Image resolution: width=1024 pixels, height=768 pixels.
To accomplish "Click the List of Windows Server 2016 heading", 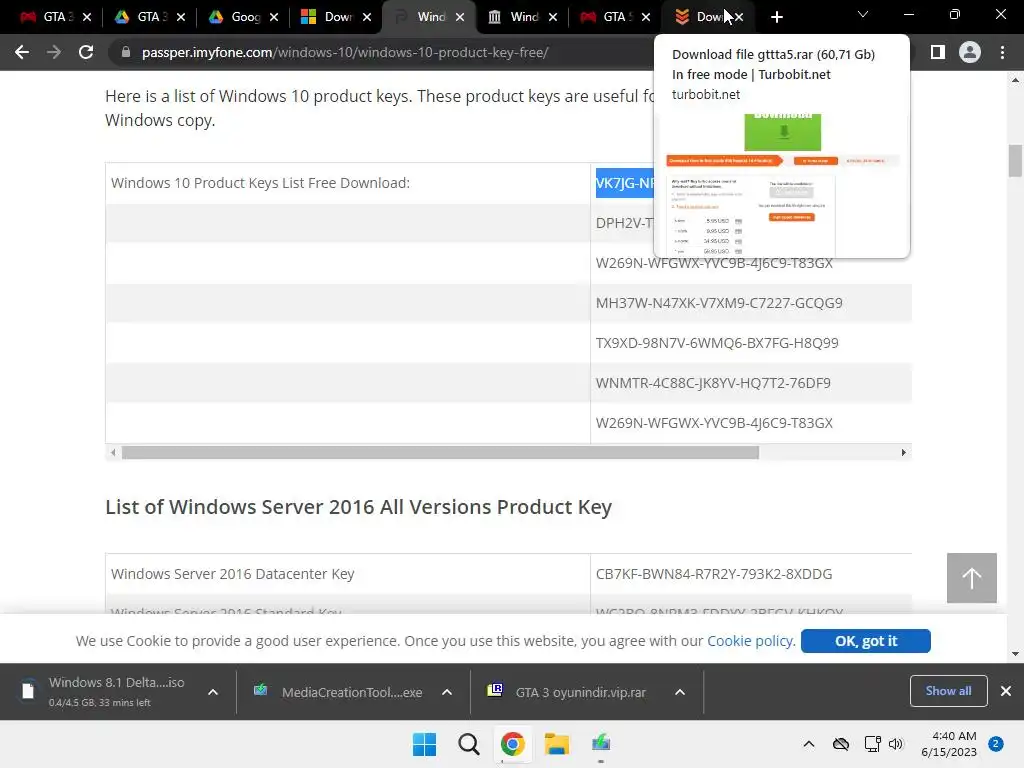I will click(359, 507).
